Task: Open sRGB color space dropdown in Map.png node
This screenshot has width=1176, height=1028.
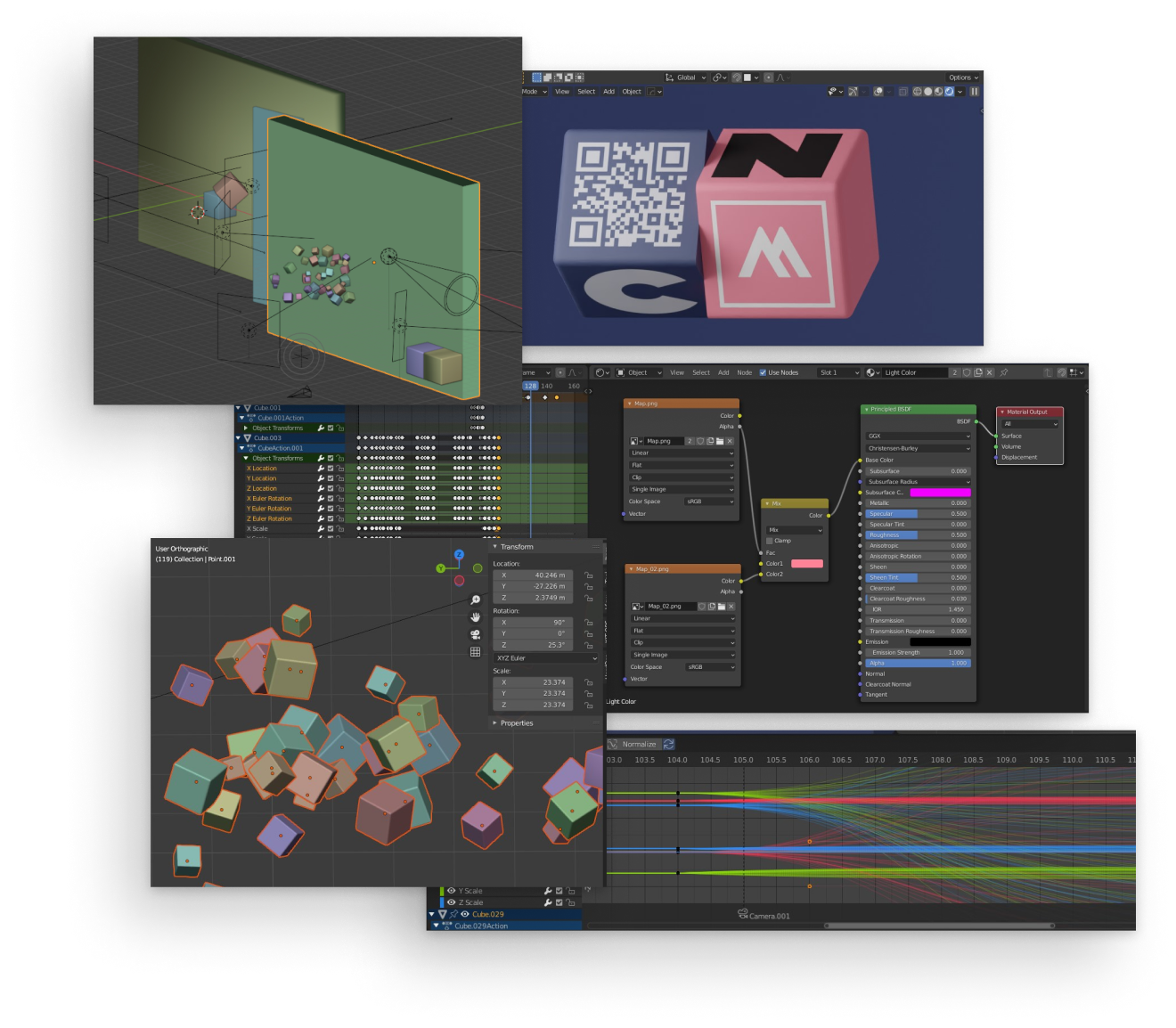Action: coord(709,502)
